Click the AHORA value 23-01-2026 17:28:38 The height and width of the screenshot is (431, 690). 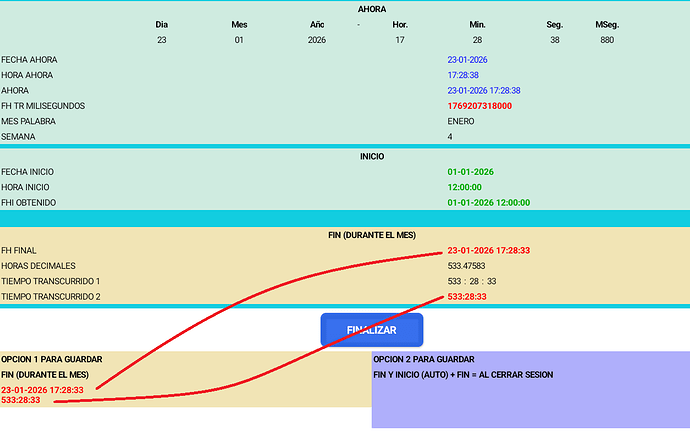coord(484,91)
